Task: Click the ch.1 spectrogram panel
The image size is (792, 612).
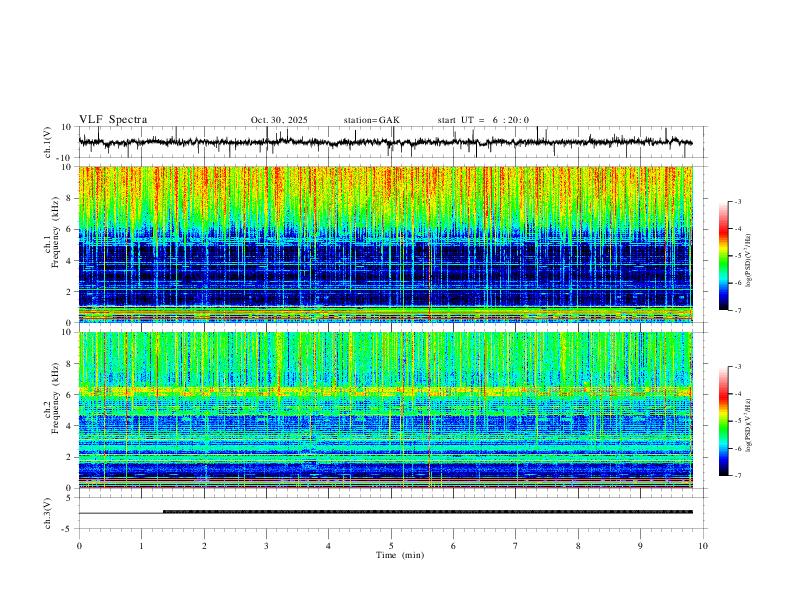Action: (x=385, y=244)
